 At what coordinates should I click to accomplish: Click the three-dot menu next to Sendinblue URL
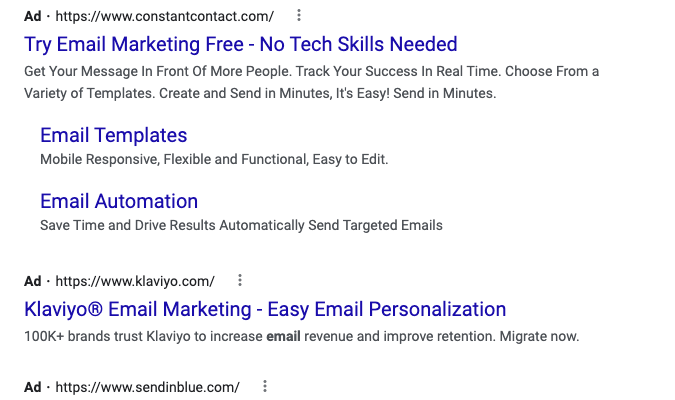point(265,387)
